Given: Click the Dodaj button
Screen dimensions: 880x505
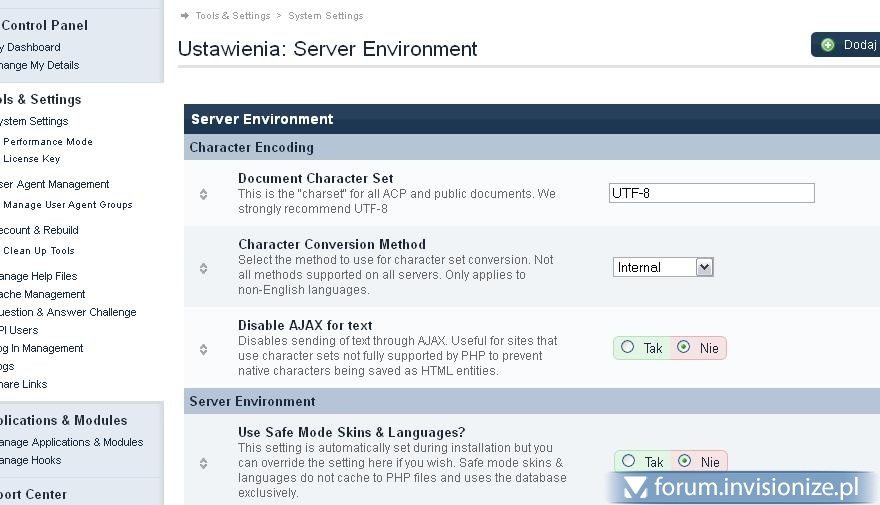Looking at the screenshot, I should [x=848, y=45].
